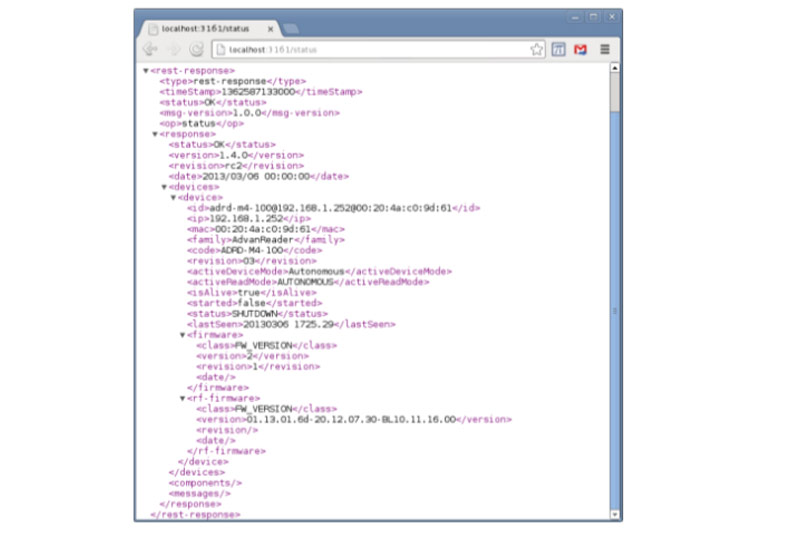Collapse the rest-response root node

(x=146, y=71)
